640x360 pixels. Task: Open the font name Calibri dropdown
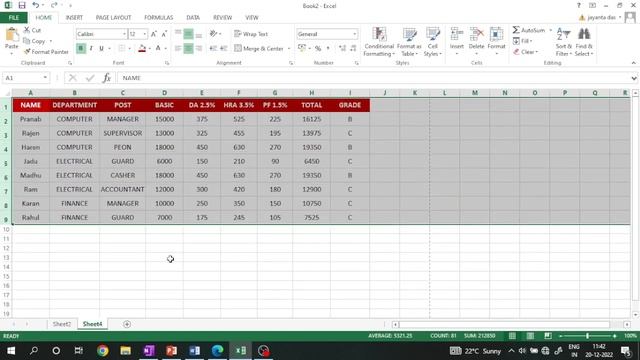[124, 34]
